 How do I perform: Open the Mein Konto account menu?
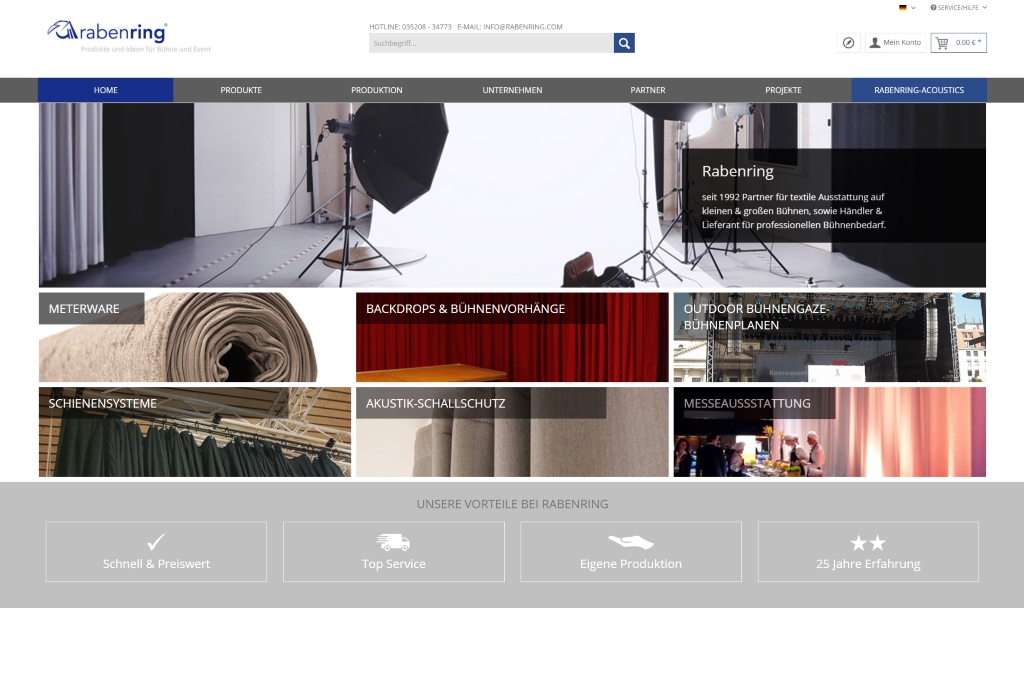[895, 43]
